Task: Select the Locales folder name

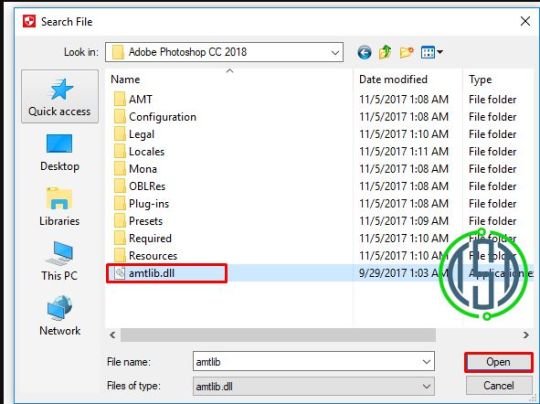Action: tap(146, 152)
